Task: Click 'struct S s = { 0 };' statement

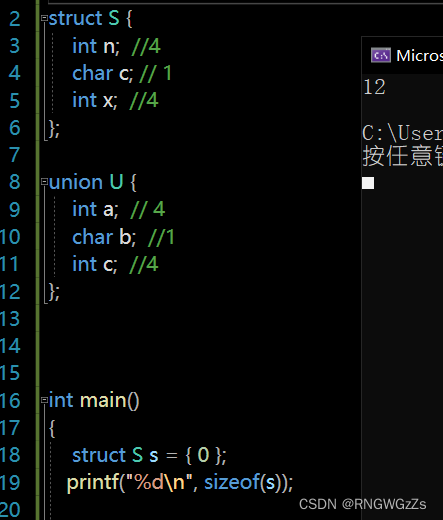Action: pyautogui.click(x=149, y=455)
